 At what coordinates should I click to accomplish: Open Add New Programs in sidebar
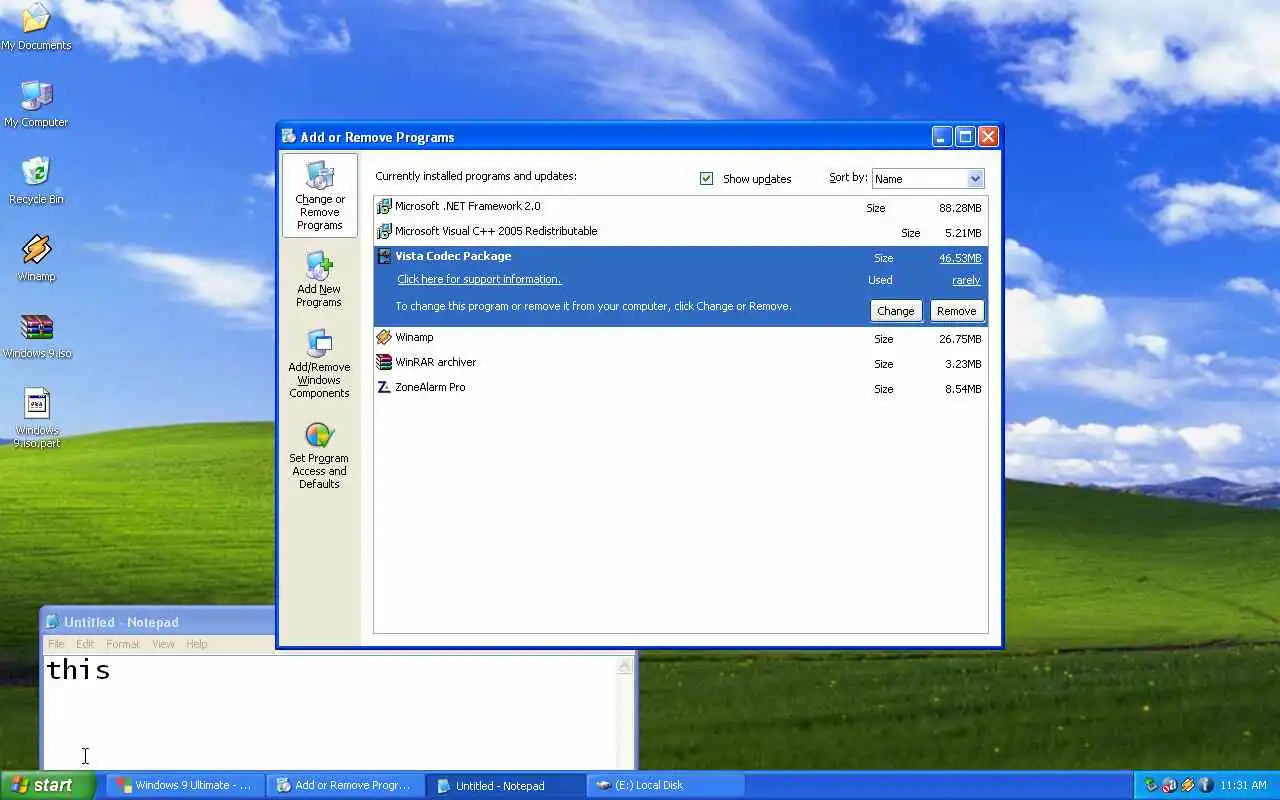pos(319,279)
